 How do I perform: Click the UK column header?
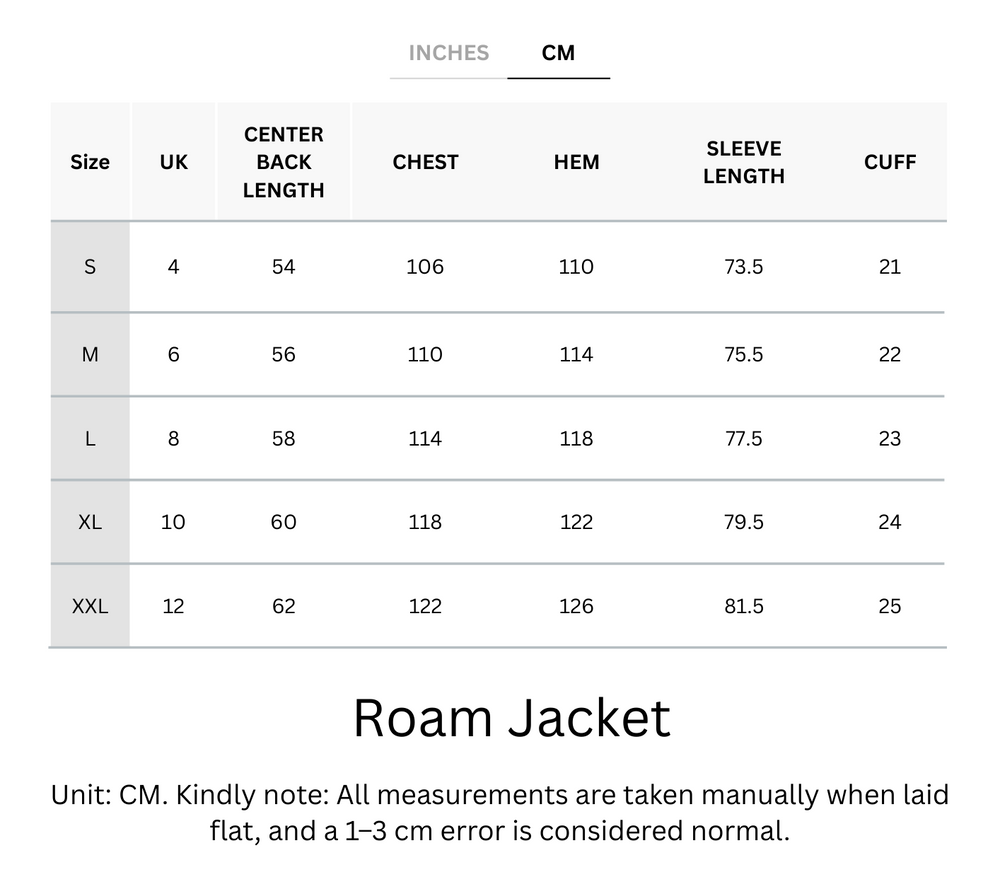(171, 161)
